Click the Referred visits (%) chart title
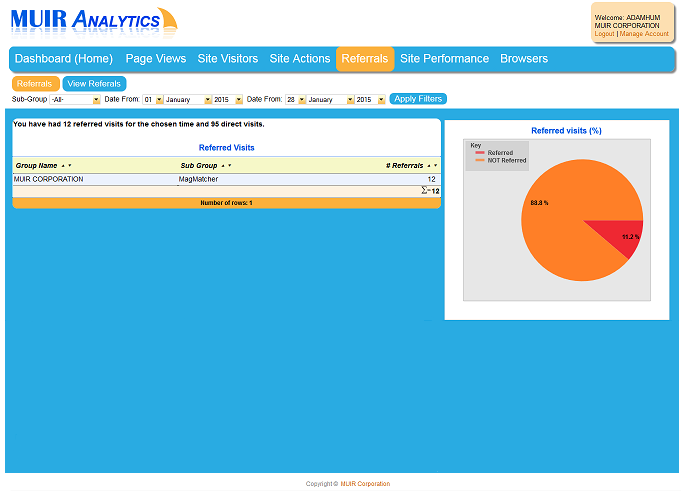The image size is (683, 500). click(x=566, y=131)
